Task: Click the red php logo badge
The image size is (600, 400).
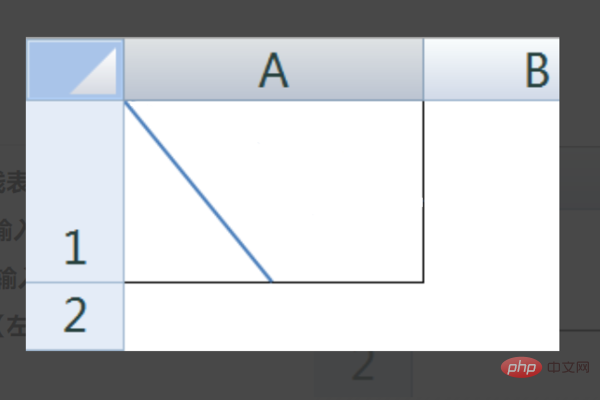Action: coord(521,367)
